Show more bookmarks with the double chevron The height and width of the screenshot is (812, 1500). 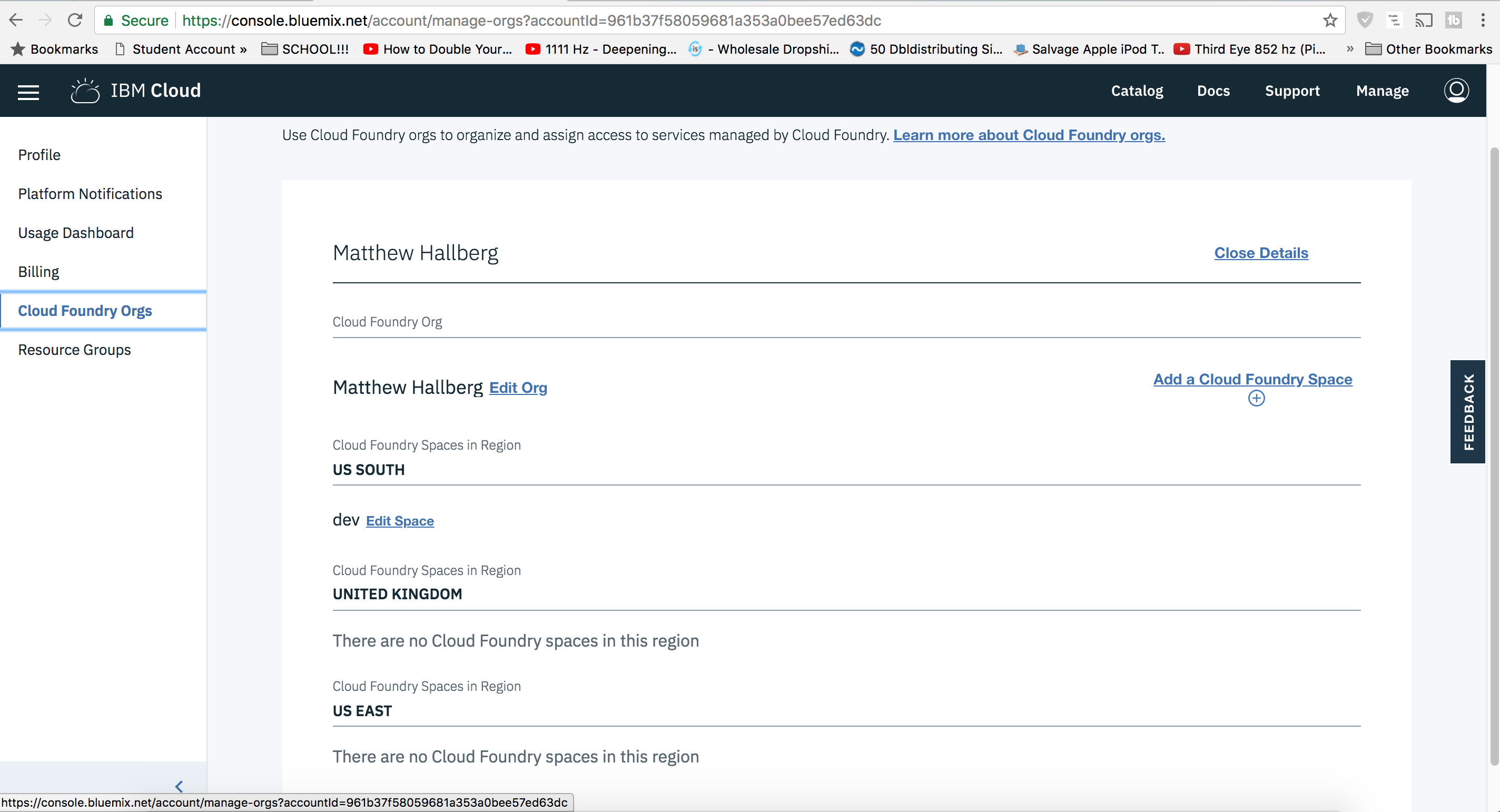[1350, 49]
